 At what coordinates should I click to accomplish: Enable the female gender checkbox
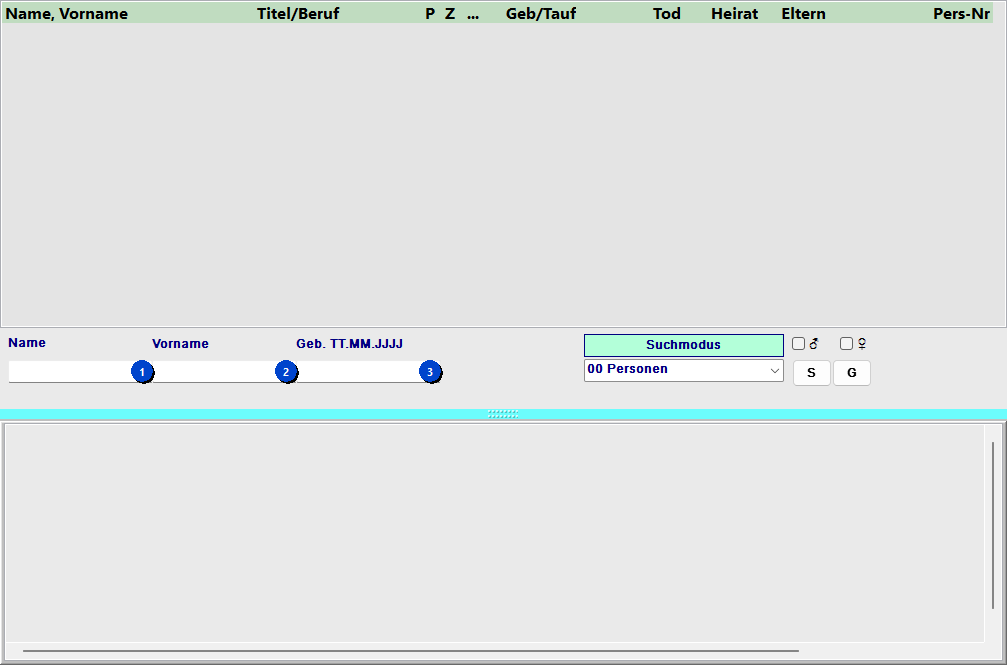pos(846,344)
